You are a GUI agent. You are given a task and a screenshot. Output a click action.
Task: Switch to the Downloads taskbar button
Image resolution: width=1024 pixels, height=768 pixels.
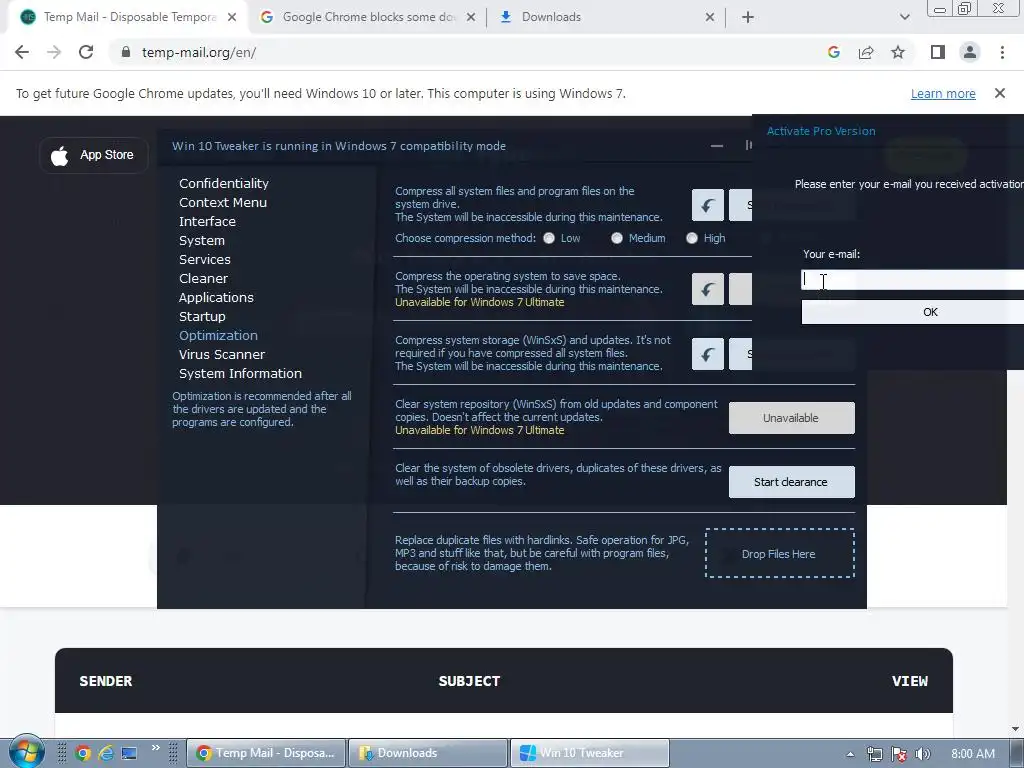coord(428,753)
